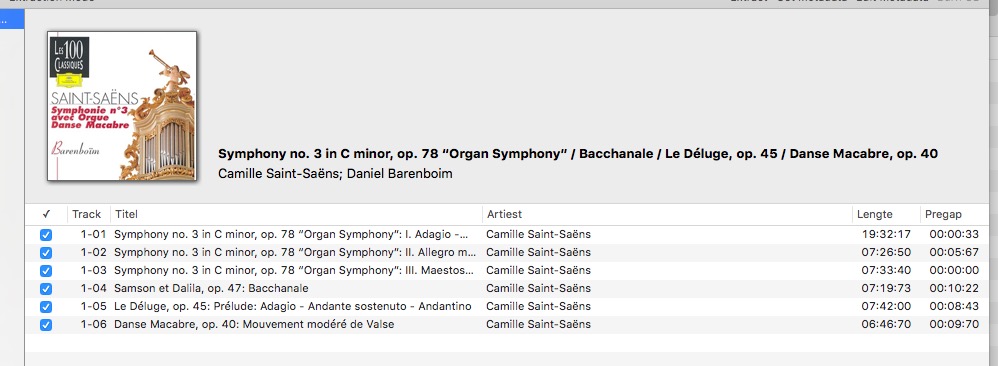
Task: Click the Pregap column header
Action: (953, 215)
